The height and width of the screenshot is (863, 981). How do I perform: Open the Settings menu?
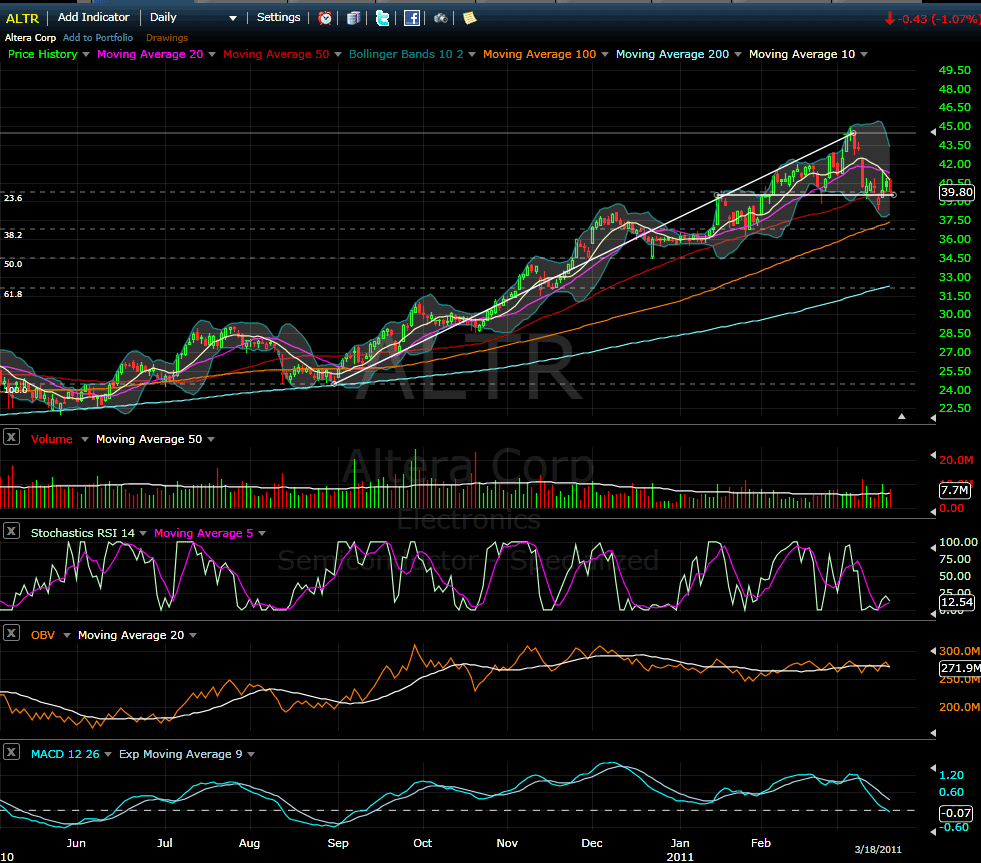(x=278, y=18)
